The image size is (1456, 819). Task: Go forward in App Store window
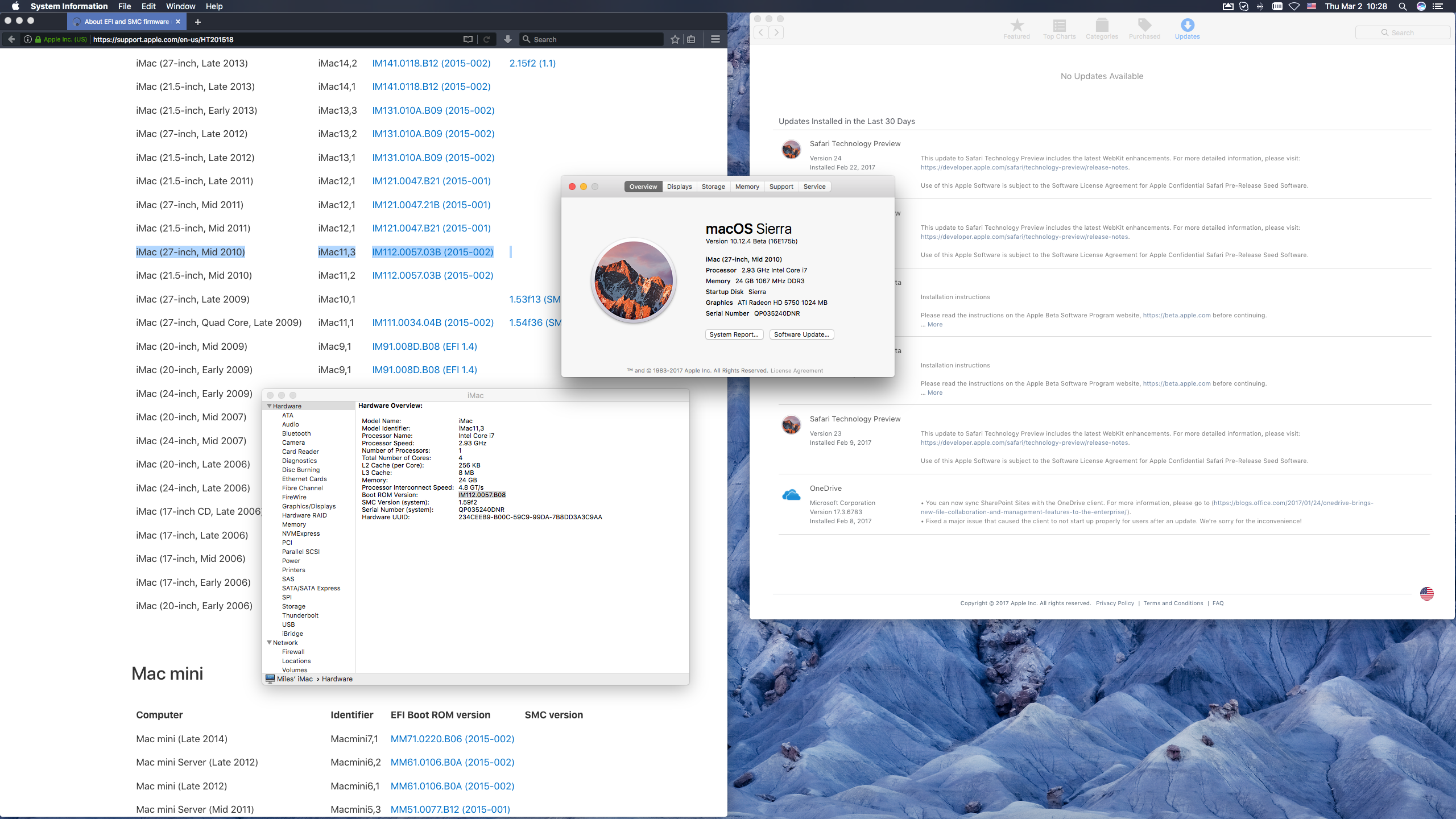(776, 32)
